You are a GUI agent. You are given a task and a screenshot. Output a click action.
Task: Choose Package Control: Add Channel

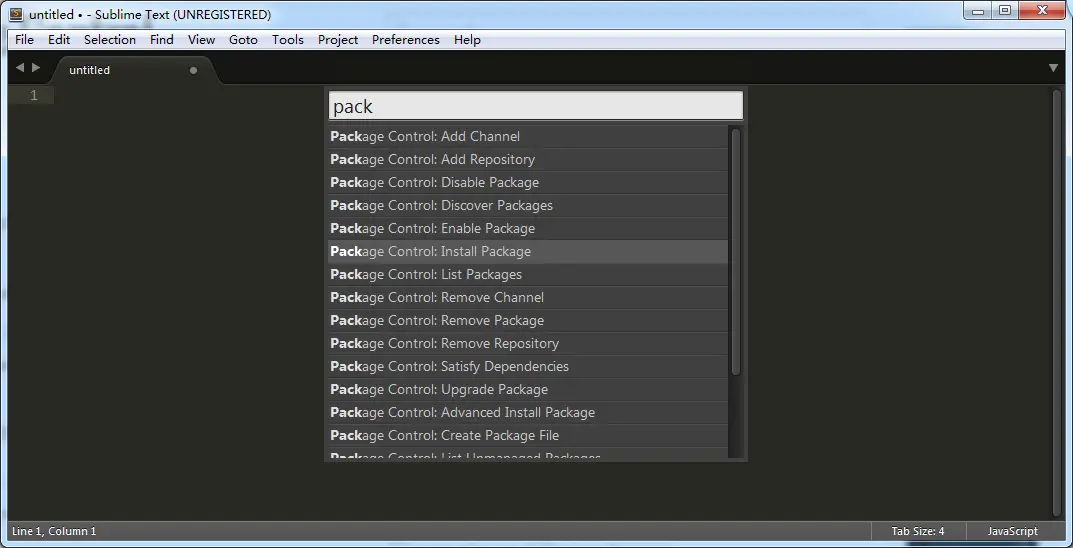click(528, 136)
